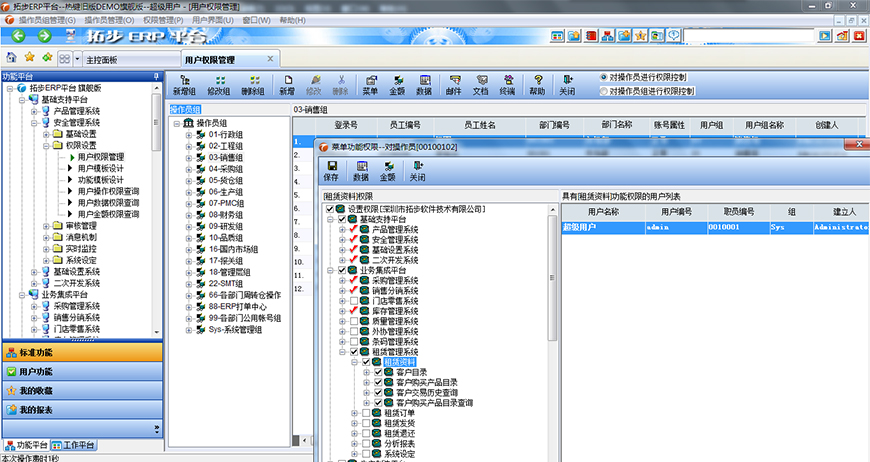Click the 新增组 (add group) toolbar icon

183,84
